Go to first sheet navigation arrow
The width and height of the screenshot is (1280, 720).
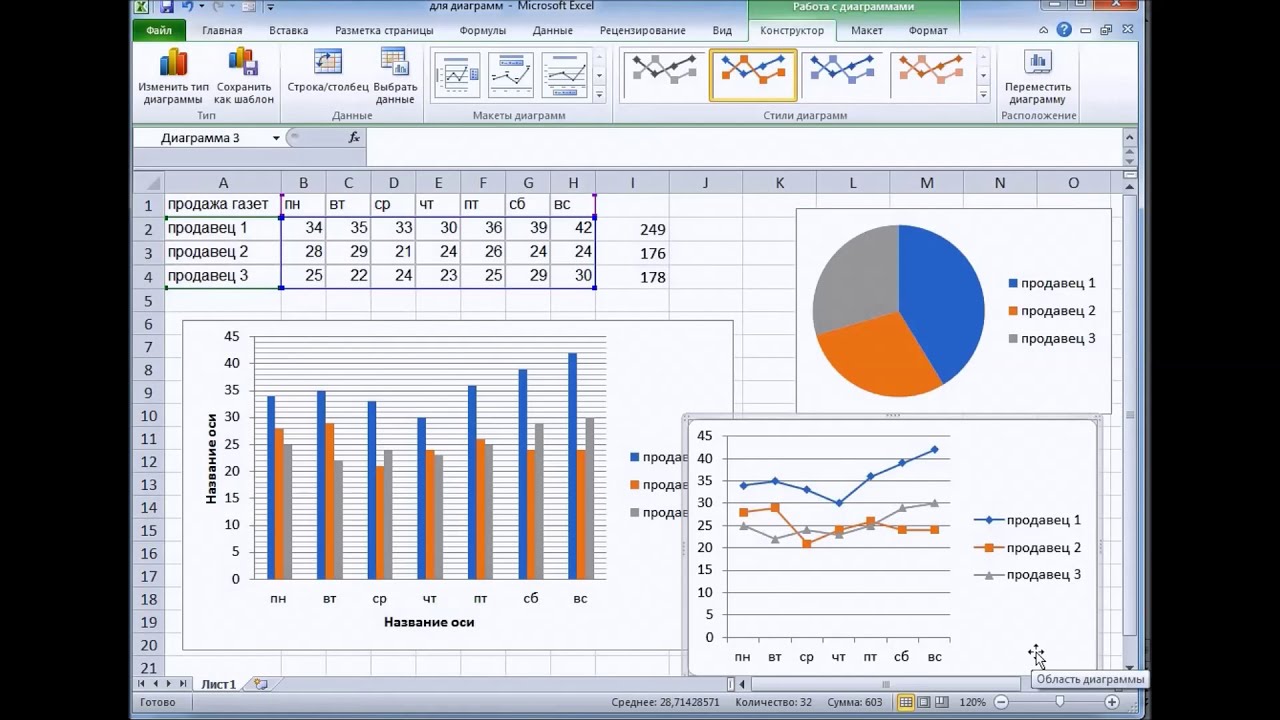pos(142,684)
